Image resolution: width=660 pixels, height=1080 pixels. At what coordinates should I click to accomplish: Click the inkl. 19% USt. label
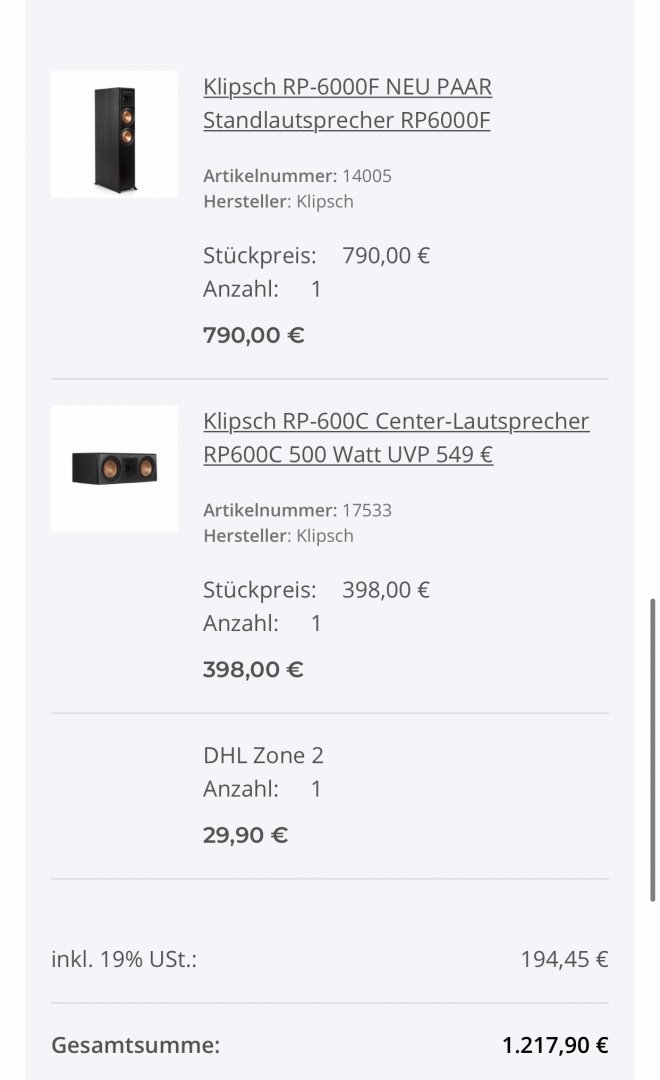tap(124, 959)
